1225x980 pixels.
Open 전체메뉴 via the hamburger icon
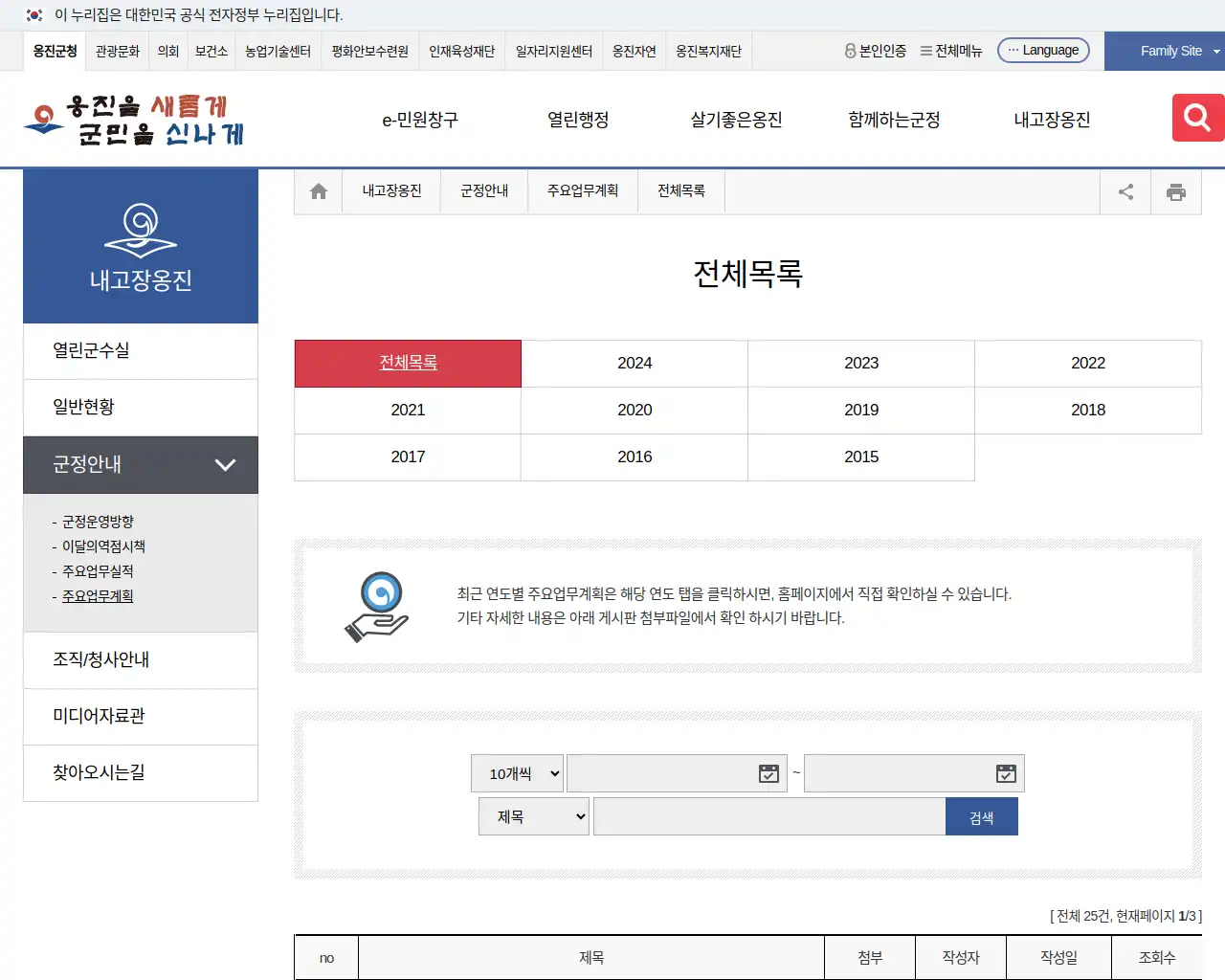924,51
